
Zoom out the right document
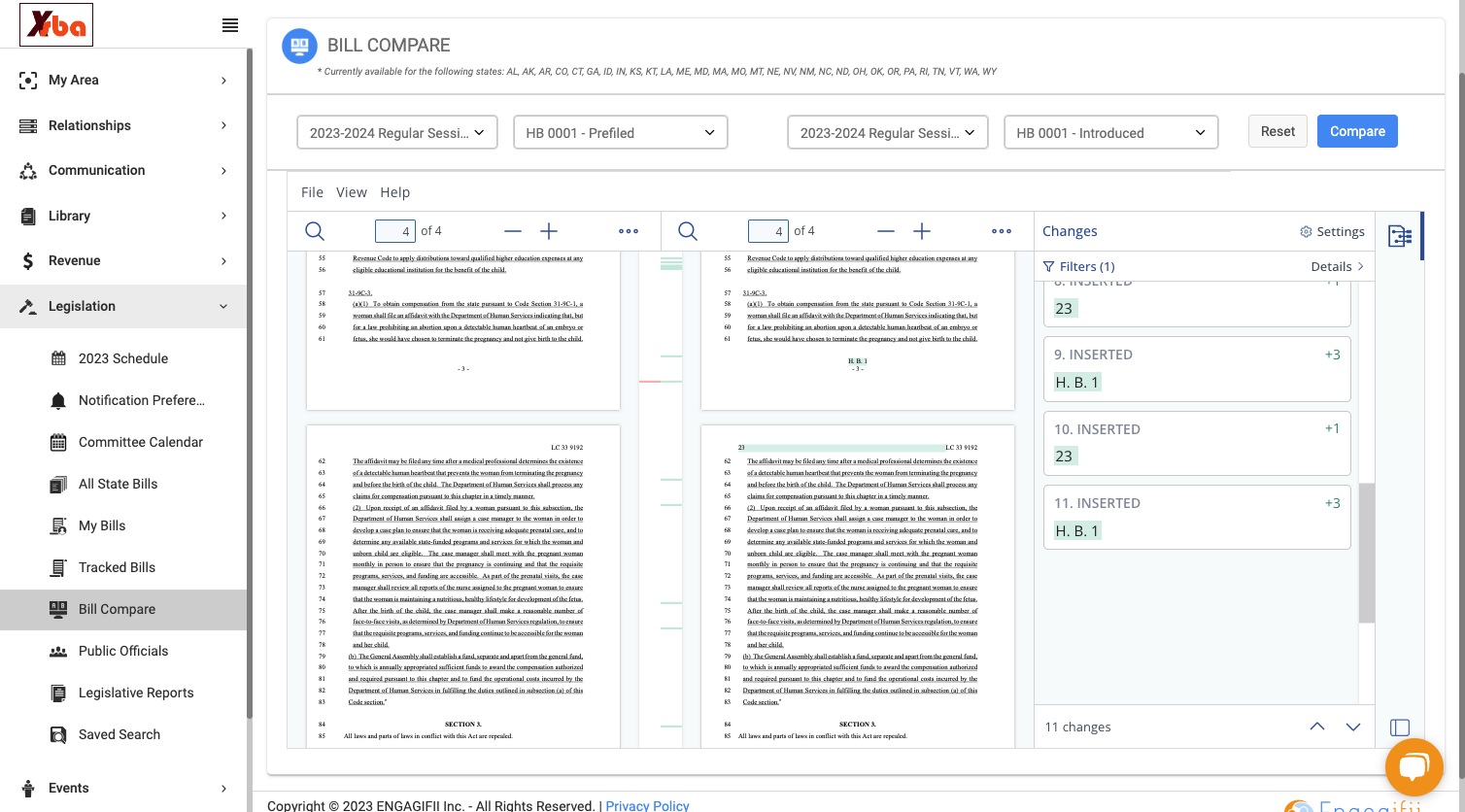click(886, 231)
